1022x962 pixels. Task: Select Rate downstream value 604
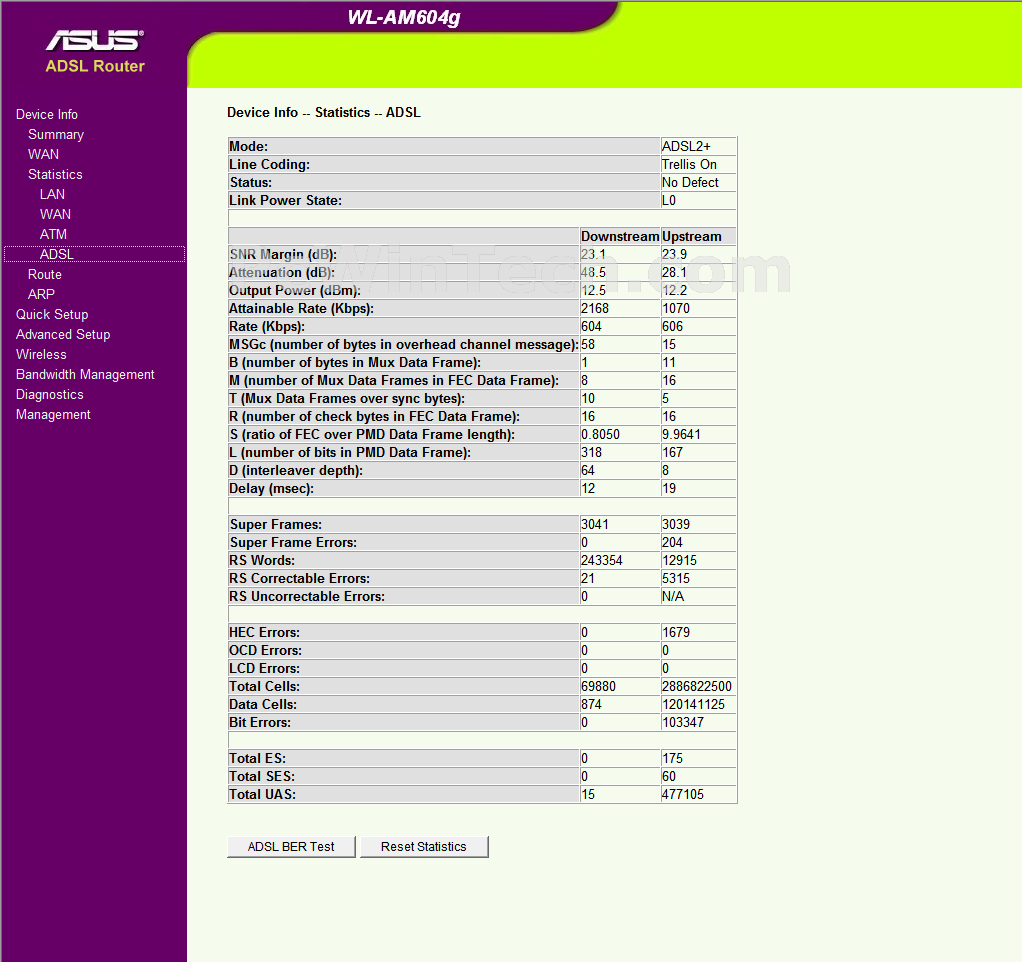coord(591,327)
